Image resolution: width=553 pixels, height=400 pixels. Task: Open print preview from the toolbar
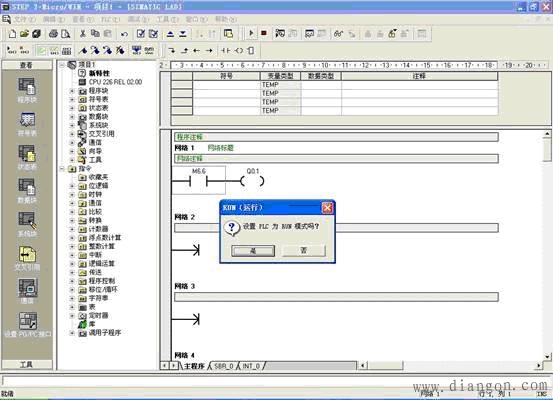coord(66,34)
